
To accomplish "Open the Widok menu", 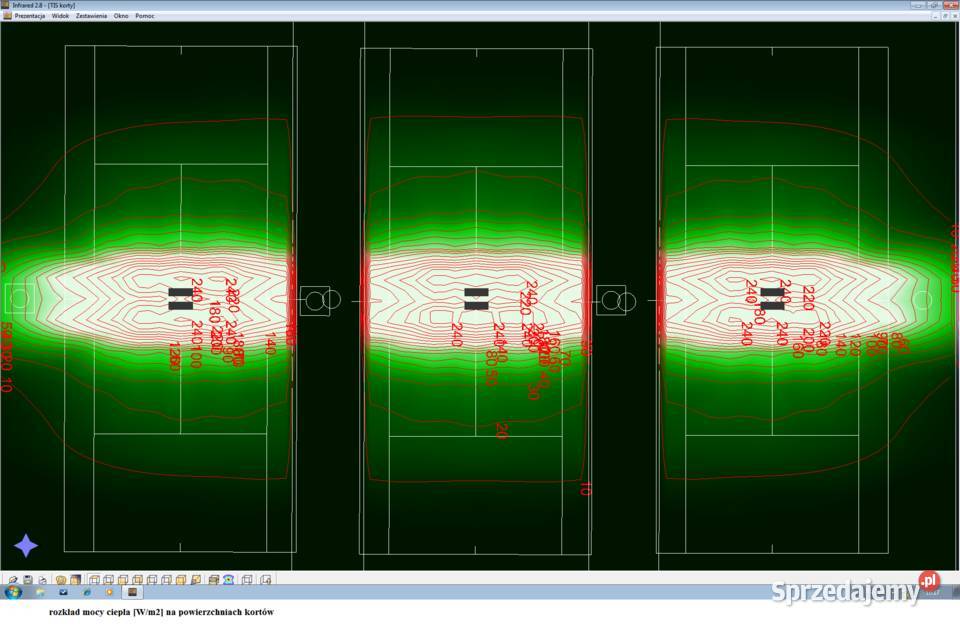I will tap(60, 16).
